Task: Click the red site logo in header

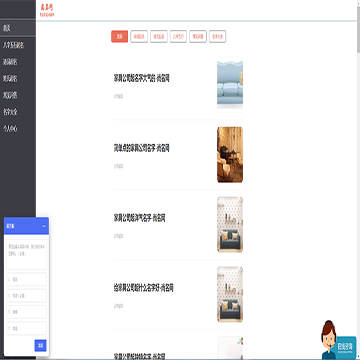Action: pos(47,10)
